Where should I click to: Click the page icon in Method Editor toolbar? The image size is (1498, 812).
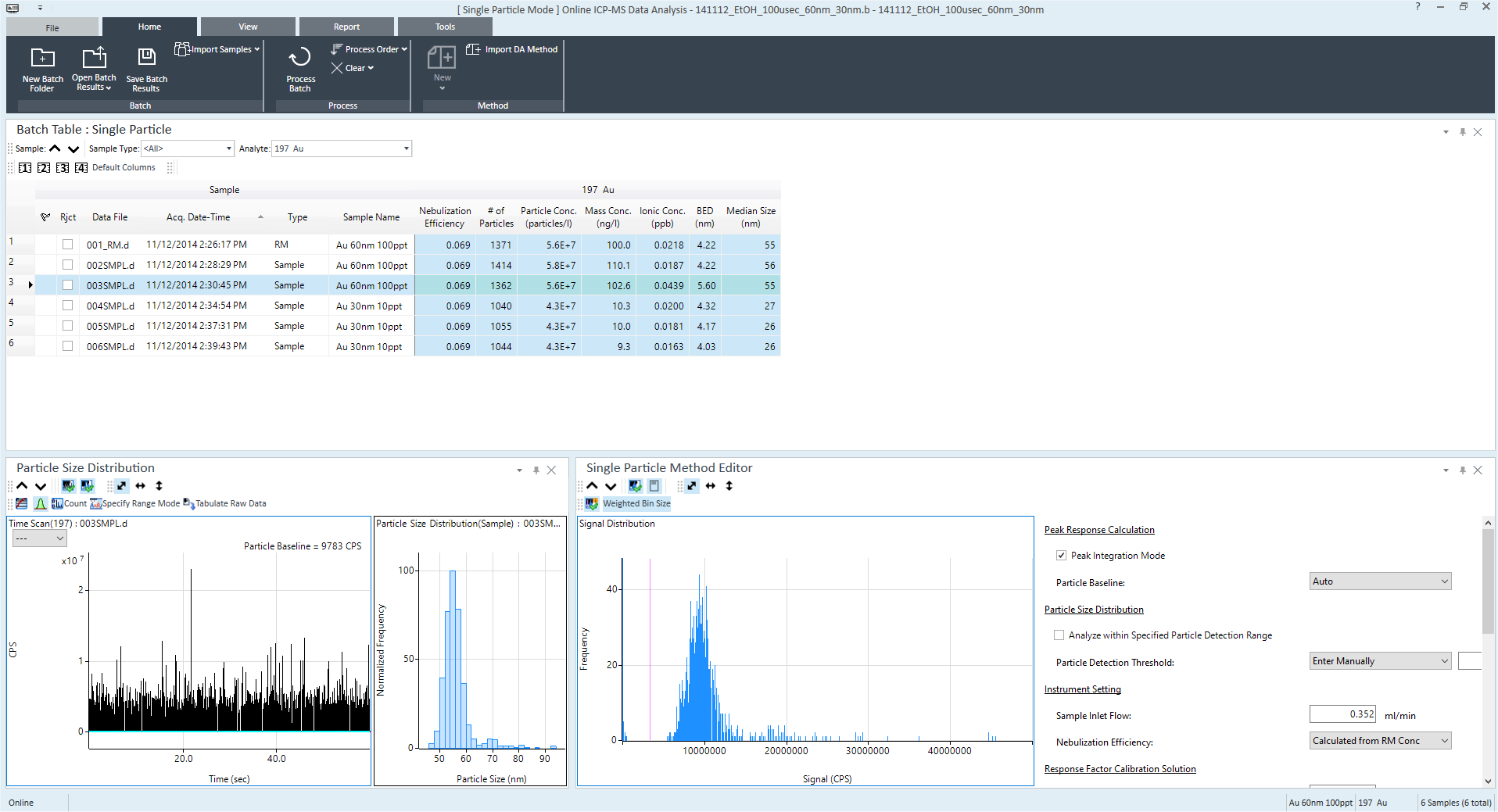(x=654, y=486)
